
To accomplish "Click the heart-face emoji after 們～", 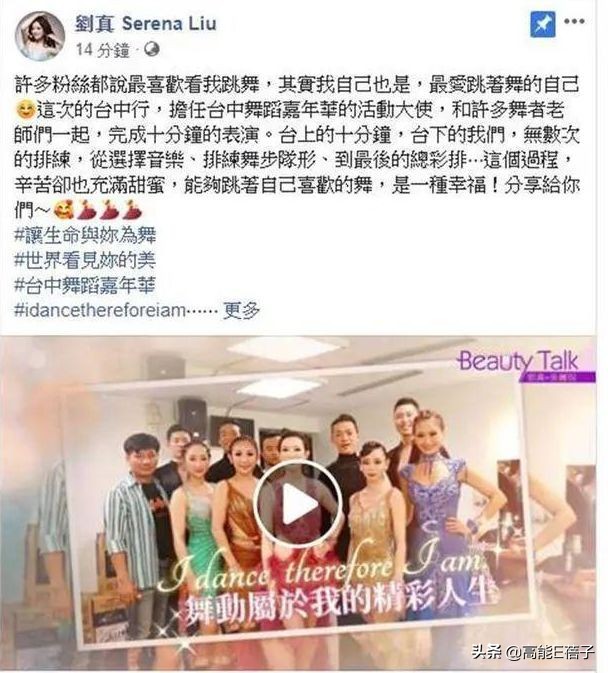I will [x=64, y=210].
